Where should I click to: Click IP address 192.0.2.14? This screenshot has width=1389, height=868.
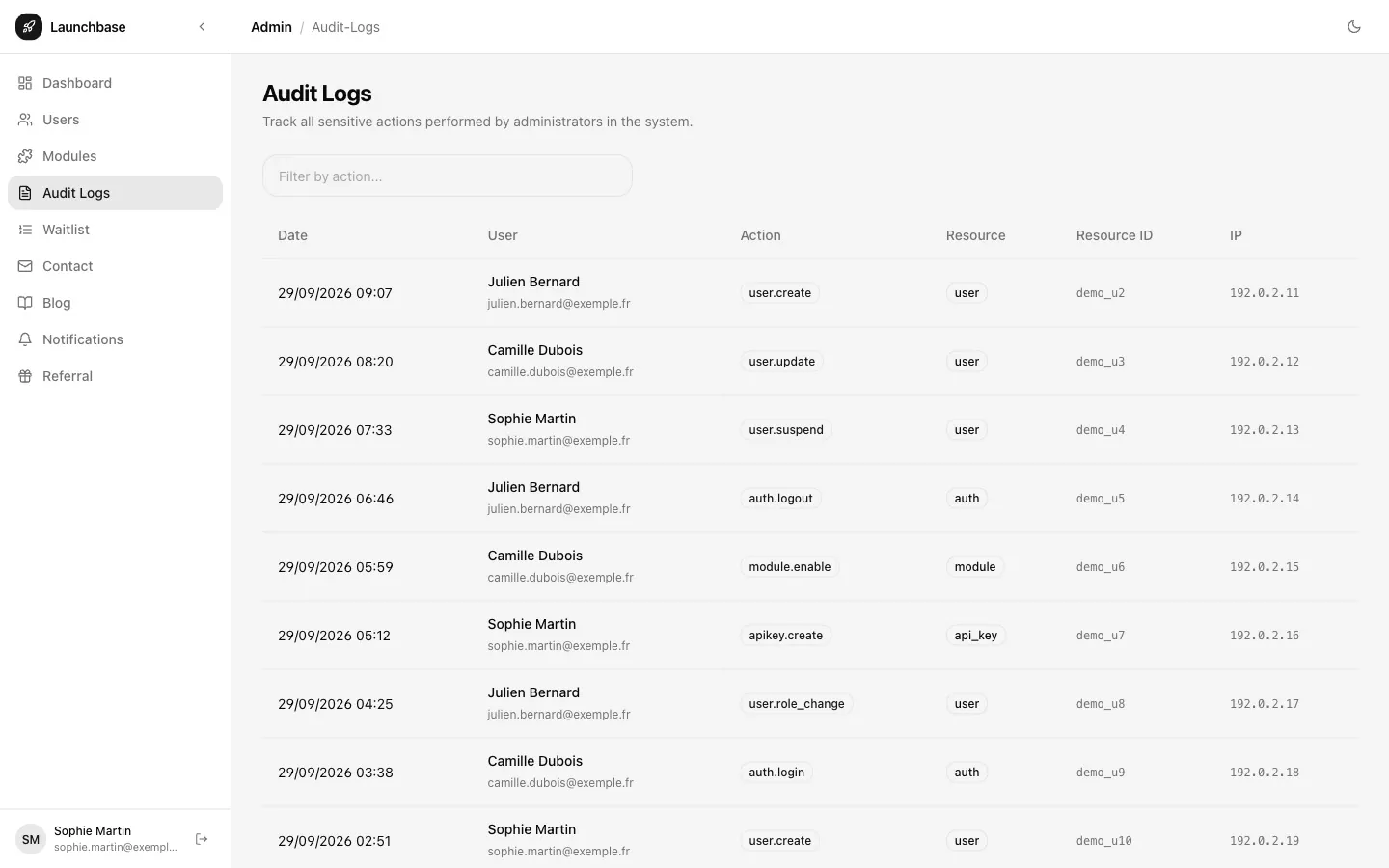[x=1264, y=499]
